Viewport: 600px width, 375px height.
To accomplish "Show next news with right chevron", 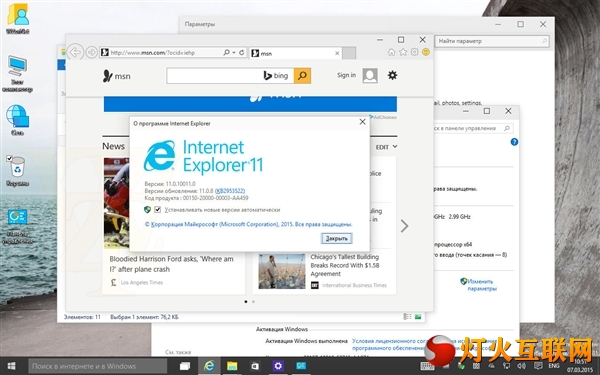I will 404,226.
